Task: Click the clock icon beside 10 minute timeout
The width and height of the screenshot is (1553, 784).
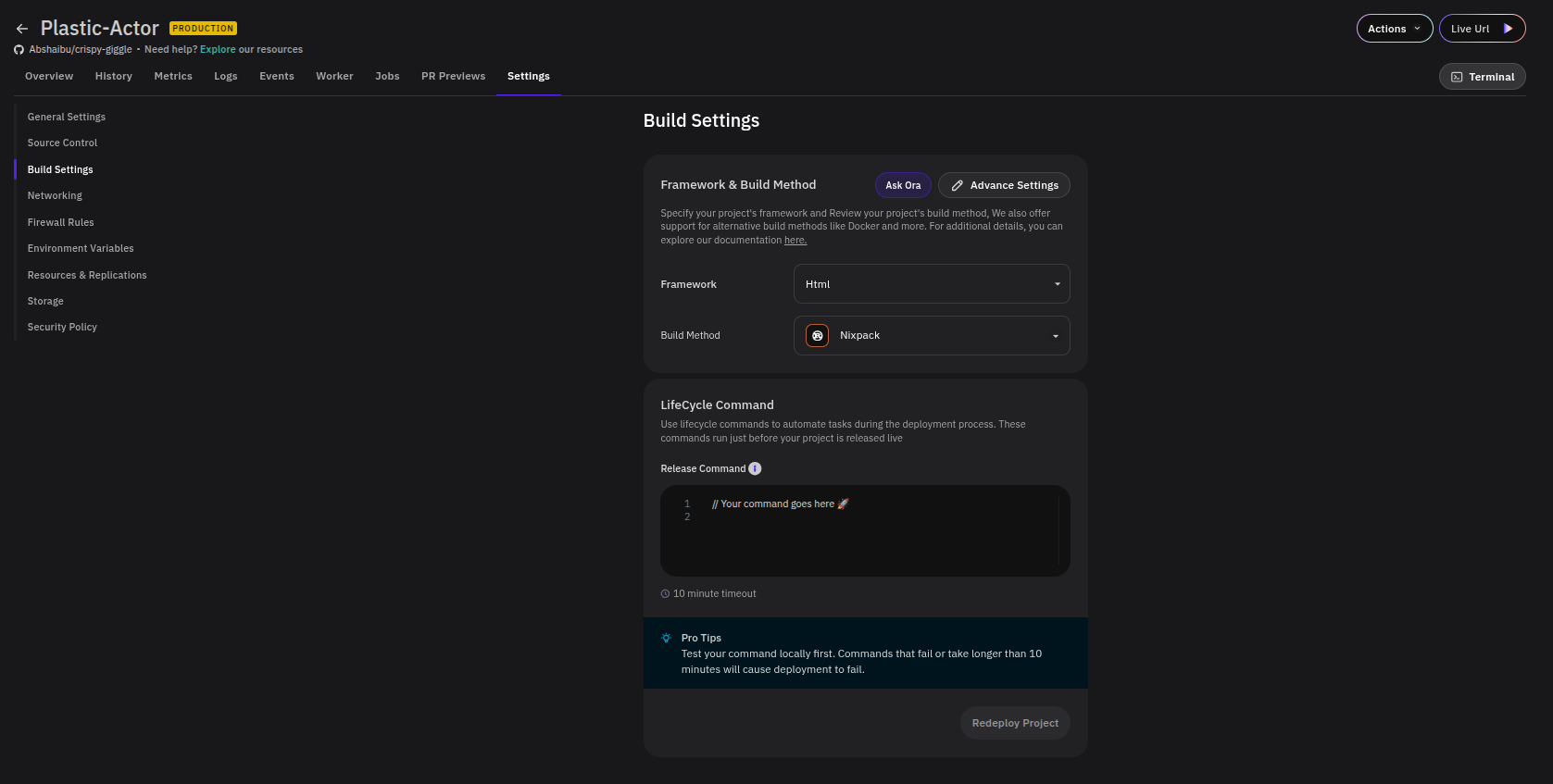Action: (x=665, y=594)
